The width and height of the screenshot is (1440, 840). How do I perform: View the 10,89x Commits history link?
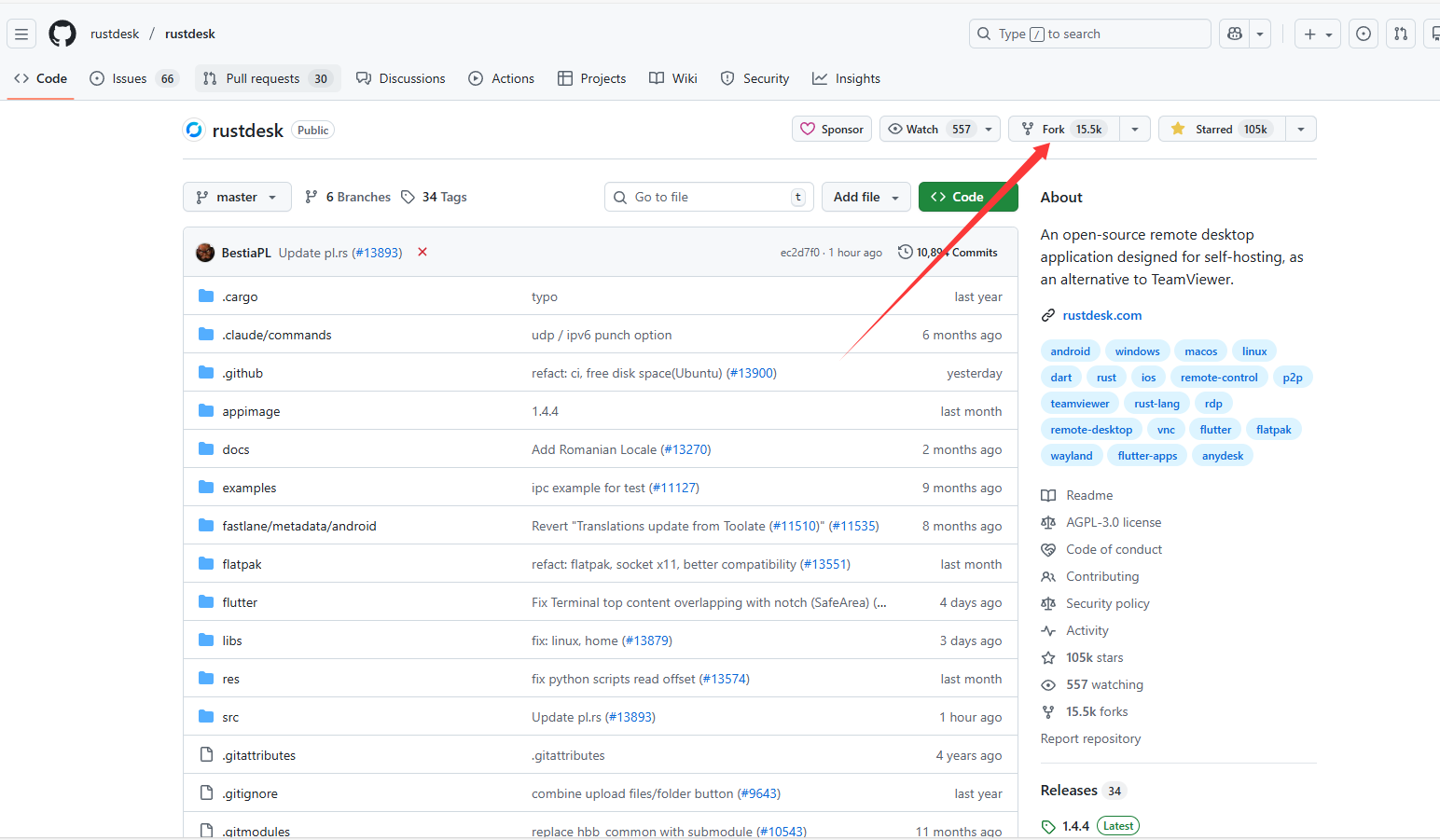[x=948, y=252]
